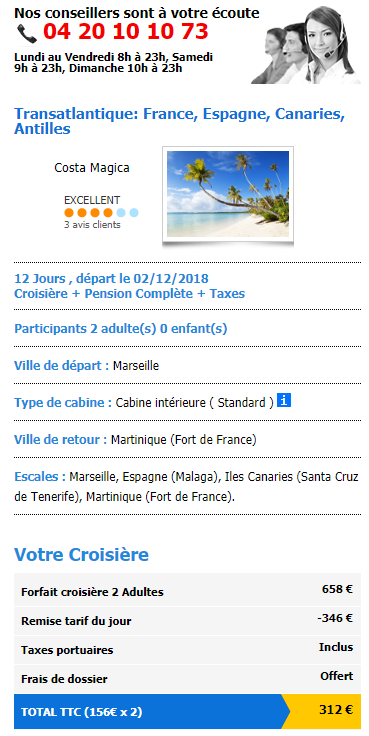
Task: Click the blue cabin info icon
Action: tap(284, 400)
